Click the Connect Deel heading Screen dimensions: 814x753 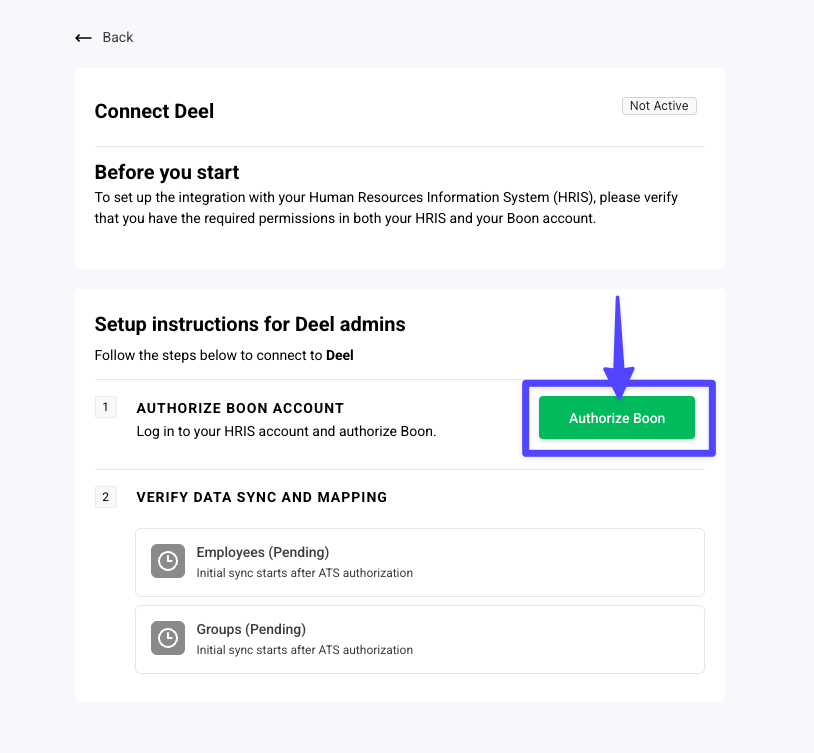pyautogui.click(x=154, y=111)
